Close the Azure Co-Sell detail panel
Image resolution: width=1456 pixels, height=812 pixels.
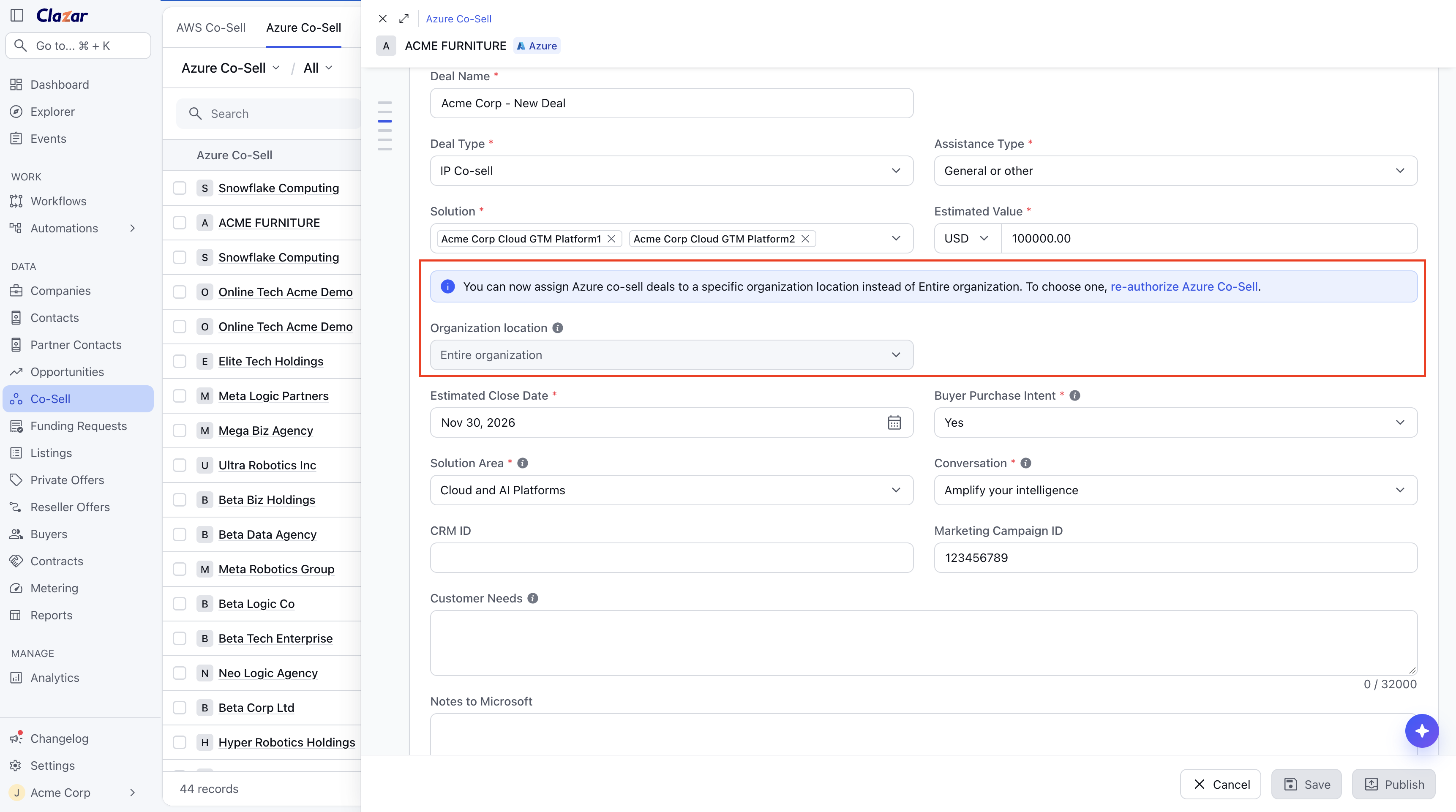(383, 19)
